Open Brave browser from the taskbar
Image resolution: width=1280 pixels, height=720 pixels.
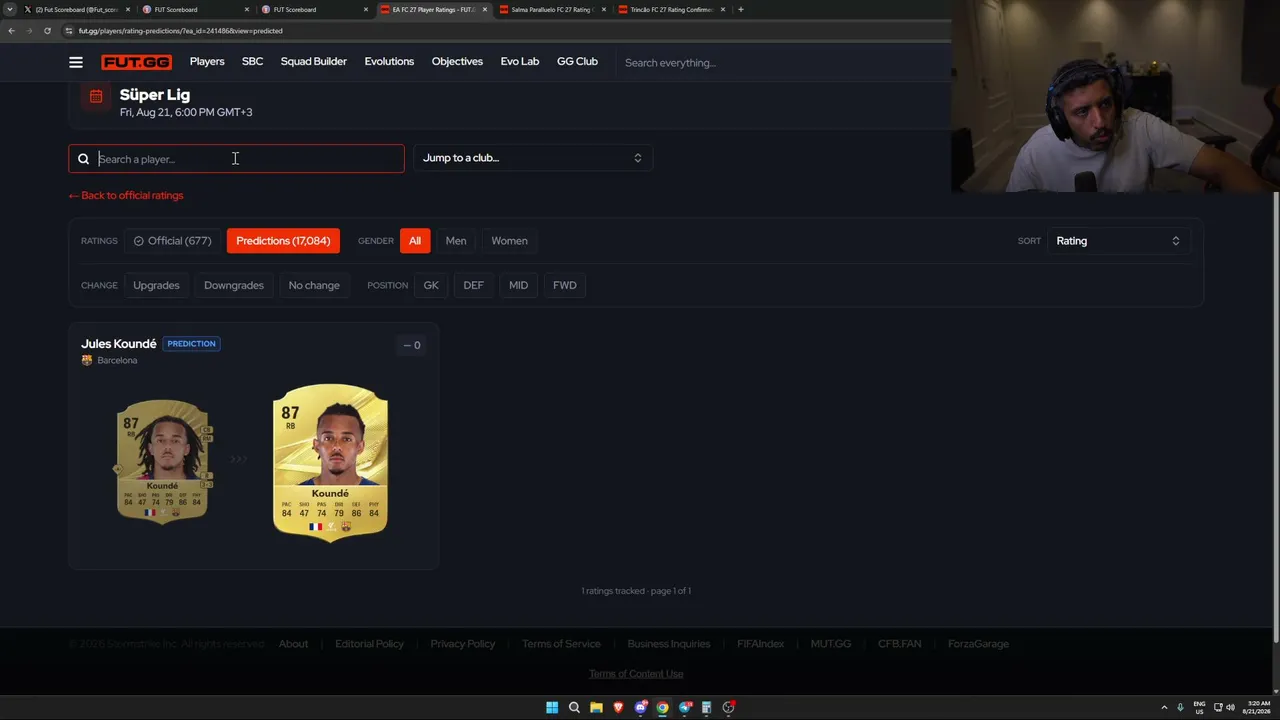pos(618,708)
